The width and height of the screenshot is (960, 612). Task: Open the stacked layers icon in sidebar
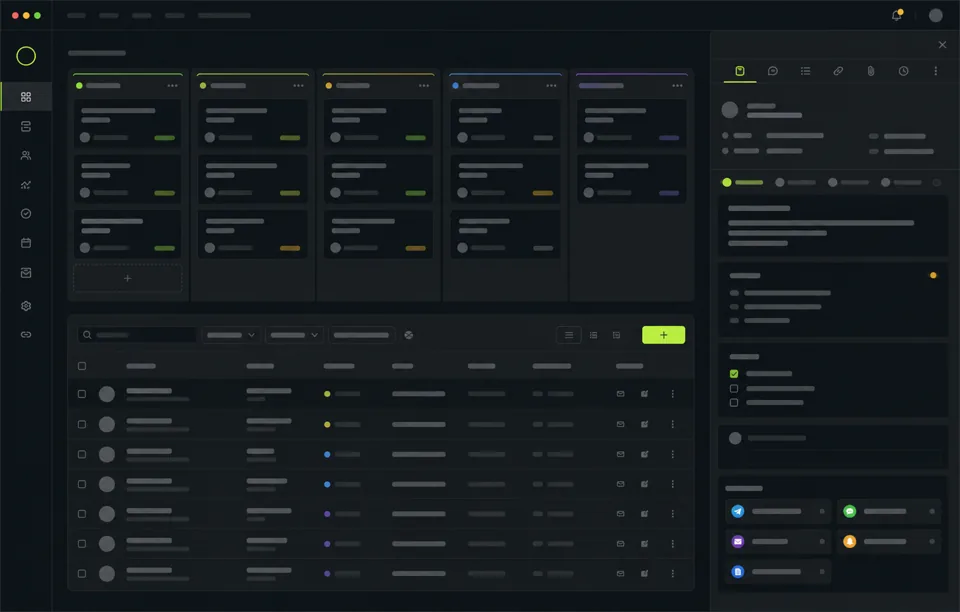point(26,127)
